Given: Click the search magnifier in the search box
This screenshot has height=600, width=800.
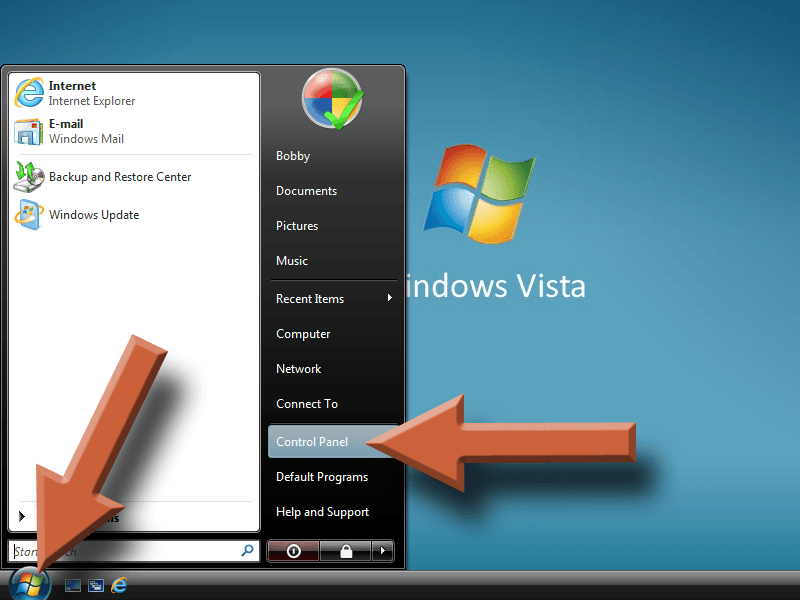Looking at the screenshot, I should tap(245, 550).
